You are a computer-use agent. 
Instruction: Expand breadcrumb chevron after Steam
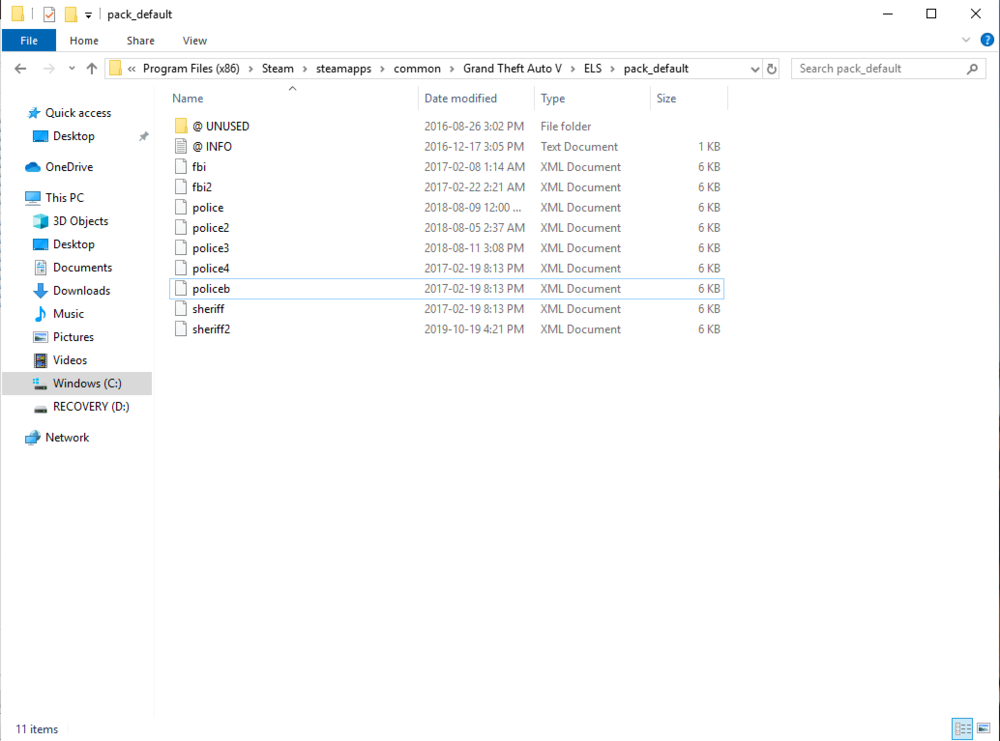[x=305, y=69]
